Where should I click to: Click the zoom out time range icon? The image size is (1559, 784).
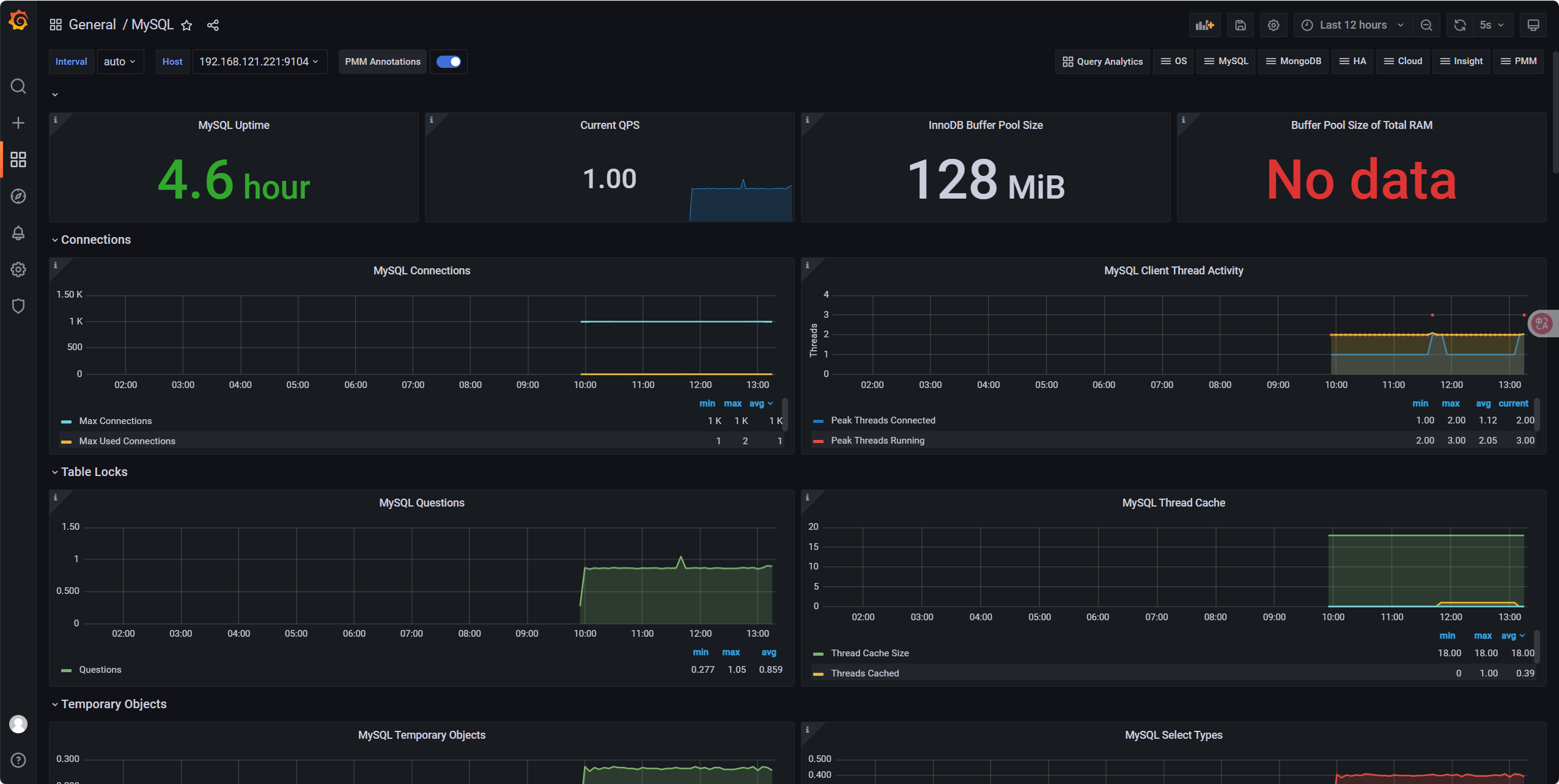(1426, 25)
